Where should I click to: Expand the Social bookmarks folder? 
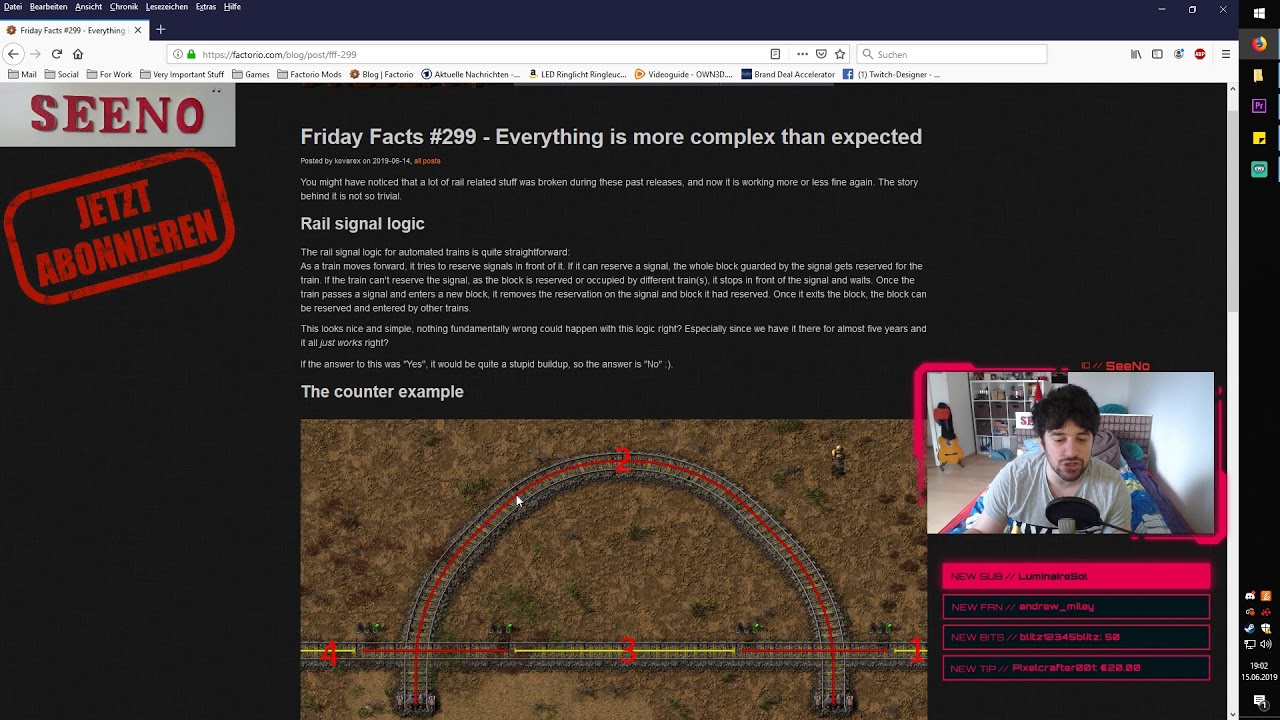[62, 74]
